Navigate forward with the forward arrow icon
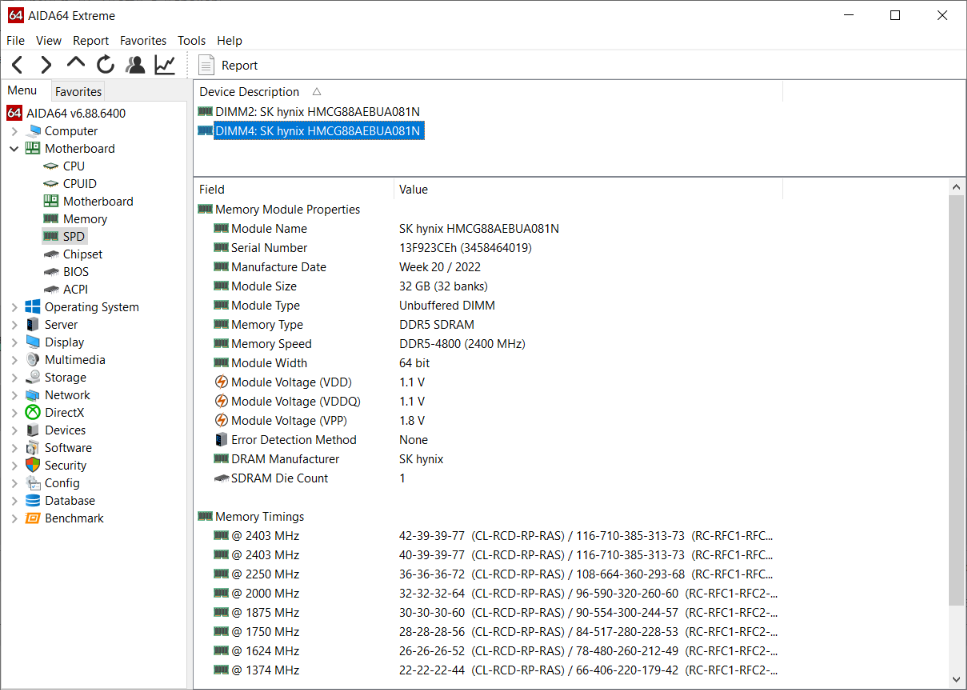This screenshot has width=967, height=690. 46,65
